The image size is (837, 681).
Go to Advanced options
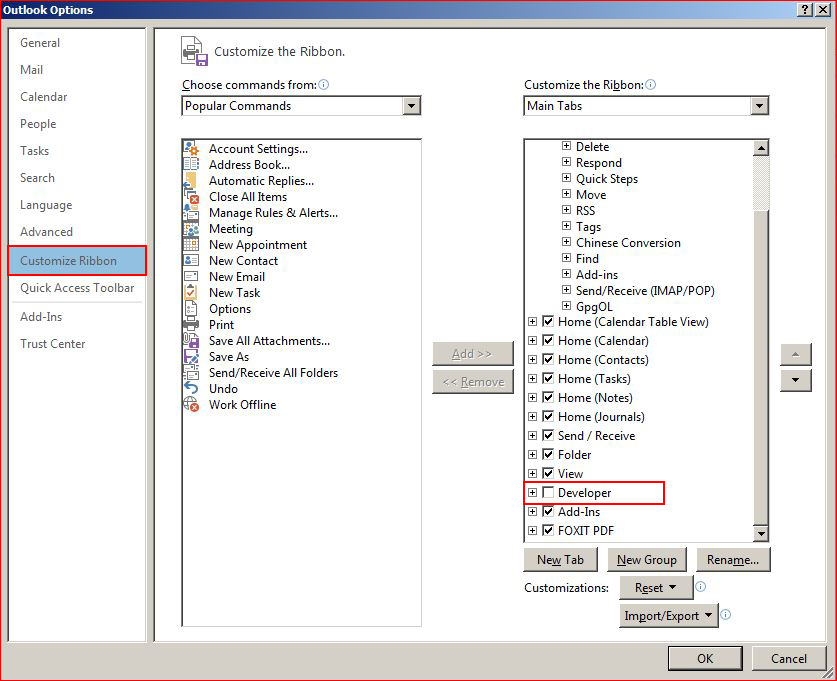point(46,232)
